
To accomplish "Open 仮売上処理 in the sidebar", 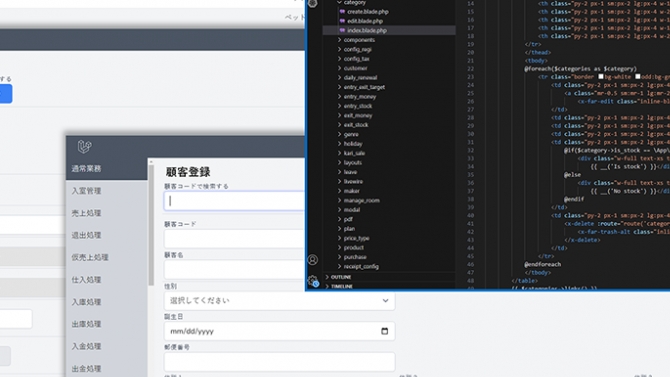I will pyautogui.click(x=90, y=257).
